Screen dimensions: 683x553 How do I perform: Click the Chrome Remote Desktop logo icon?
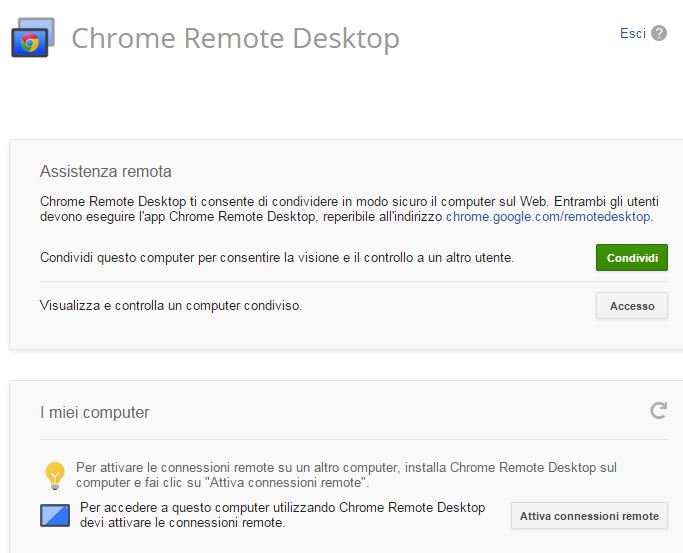click(33, 37)
